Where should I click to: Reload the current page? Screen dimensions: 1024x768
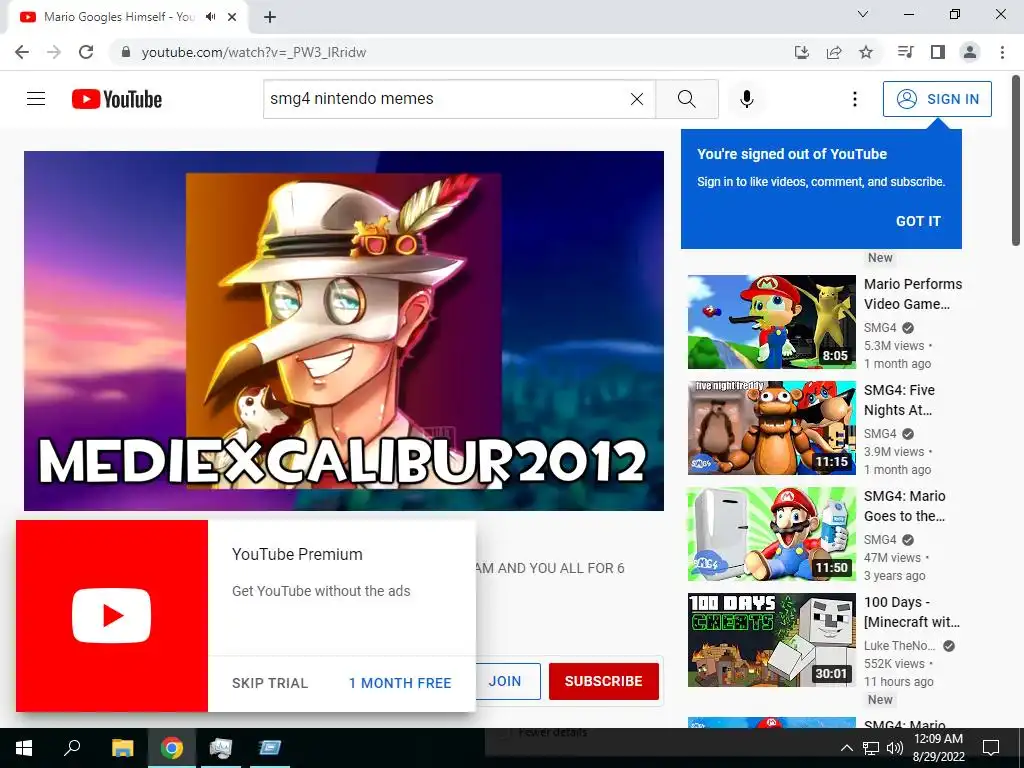coord(86,52)
